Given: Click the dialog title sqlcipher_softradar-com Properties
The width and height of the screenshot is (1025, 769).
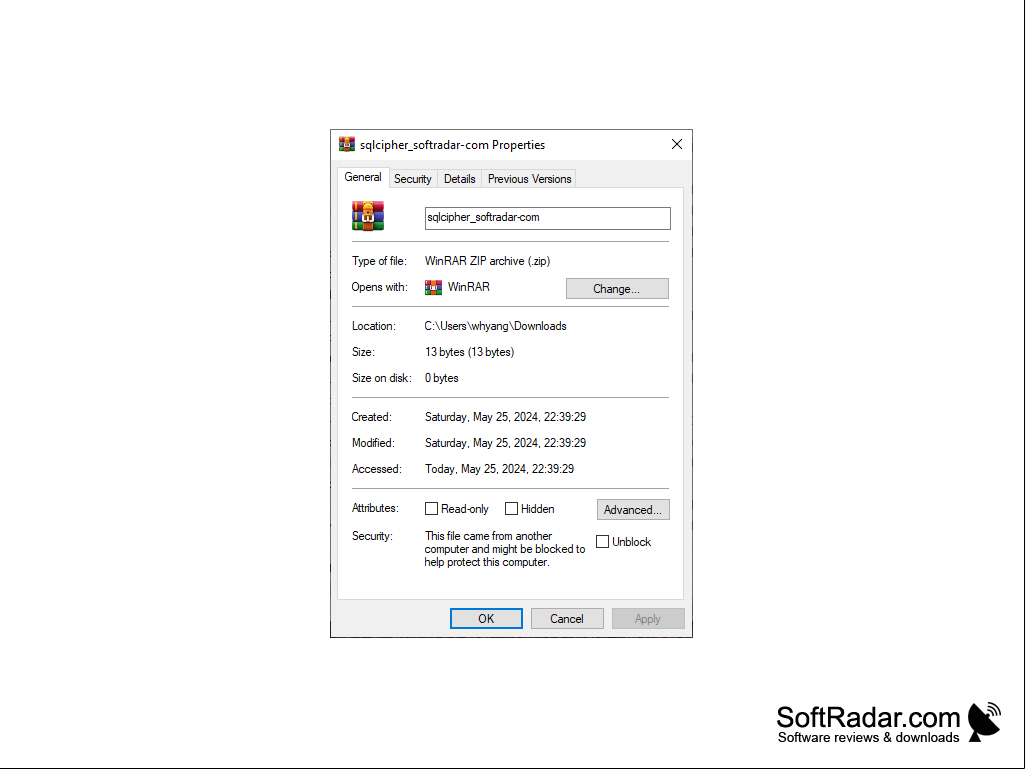Looking at the screenshot, I should [452, 145].
